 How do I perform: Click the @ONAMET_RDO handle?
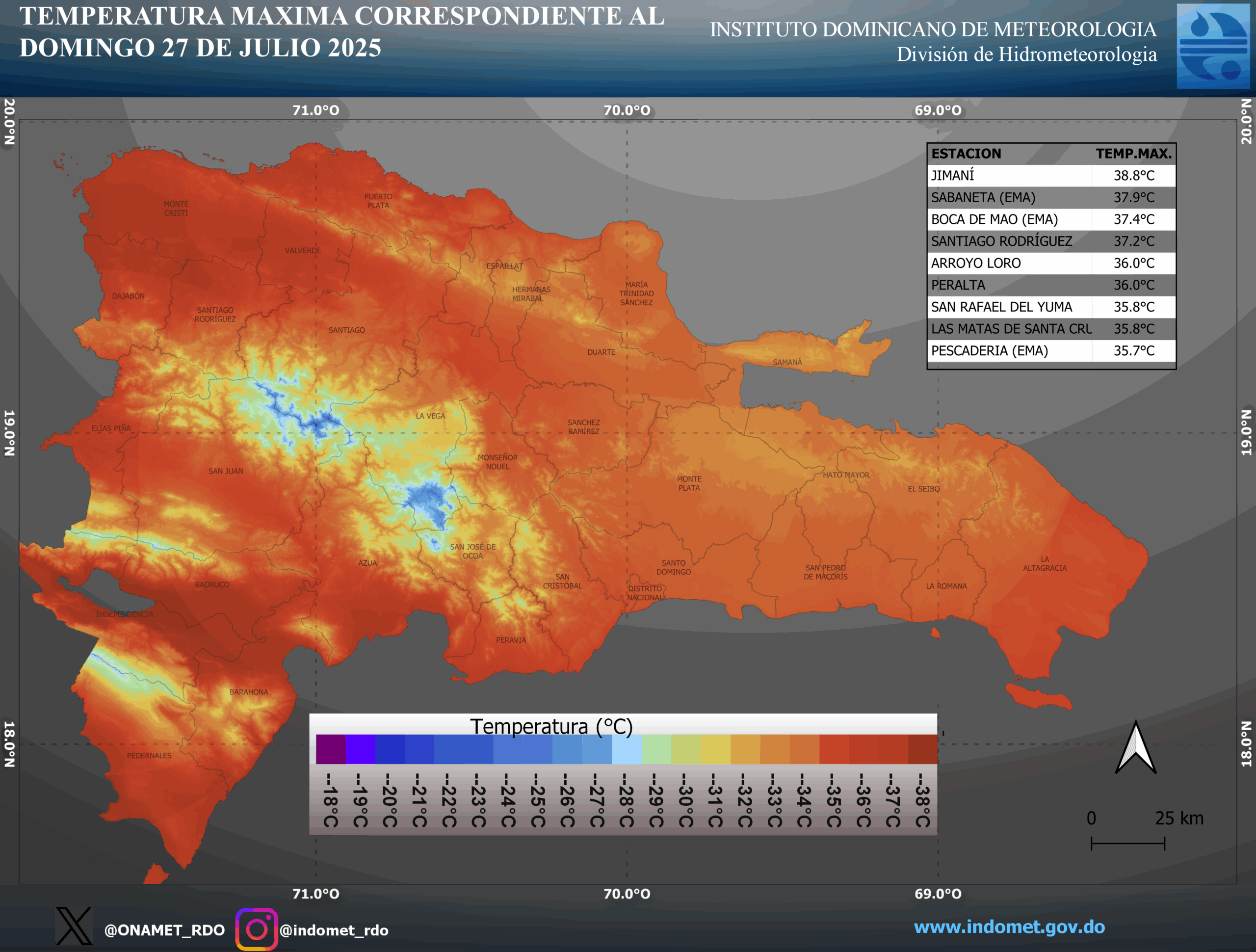click(x=165, y=930)
